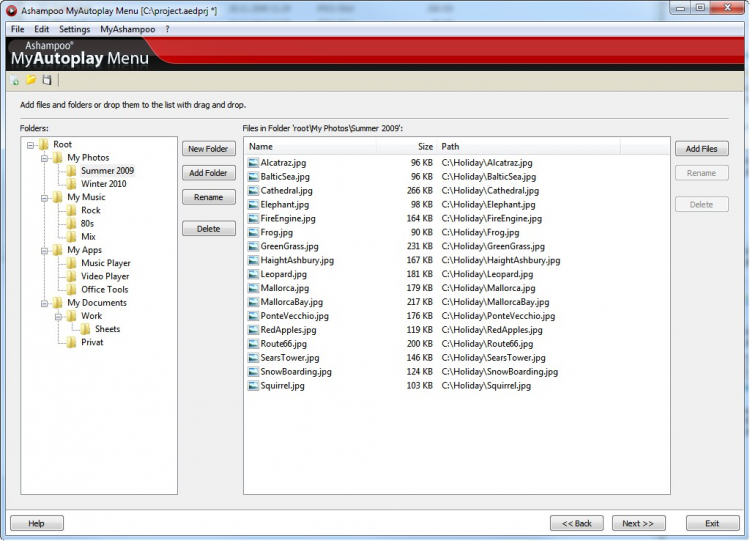
Task: Select the Mix folder
Action: (88, 236)
